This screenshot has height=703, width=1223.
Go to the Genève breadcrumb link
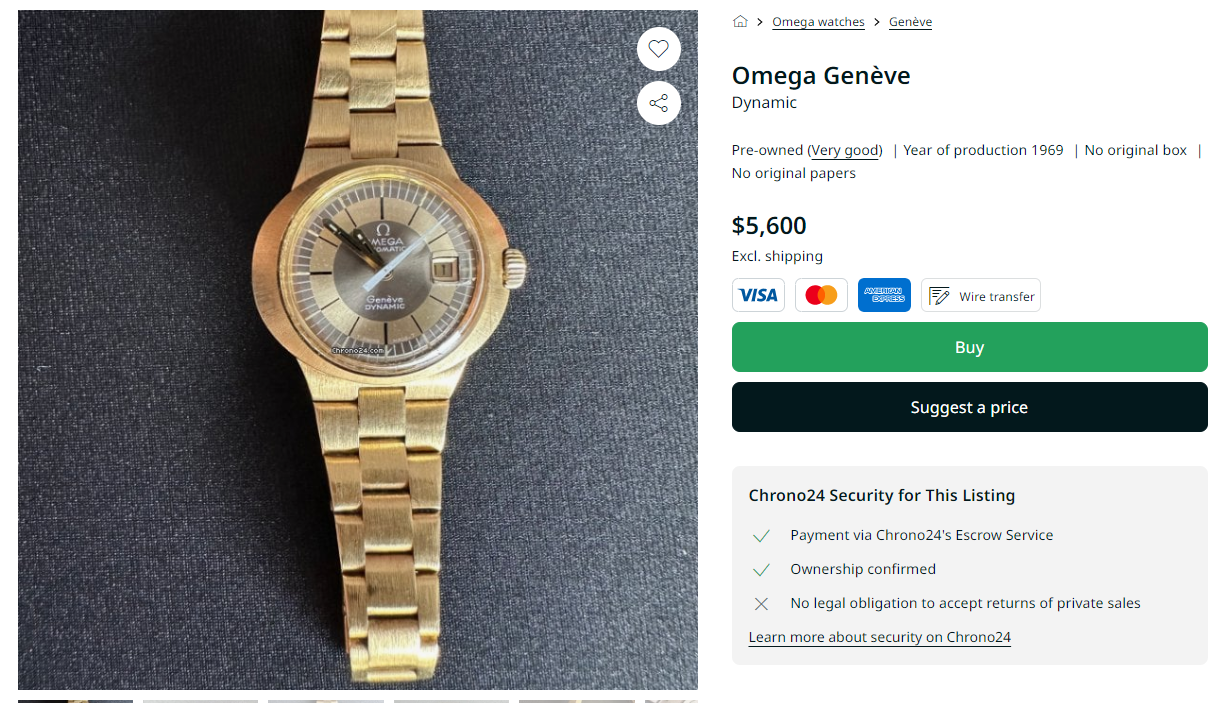pyautogui.click(x=910, y=22)
